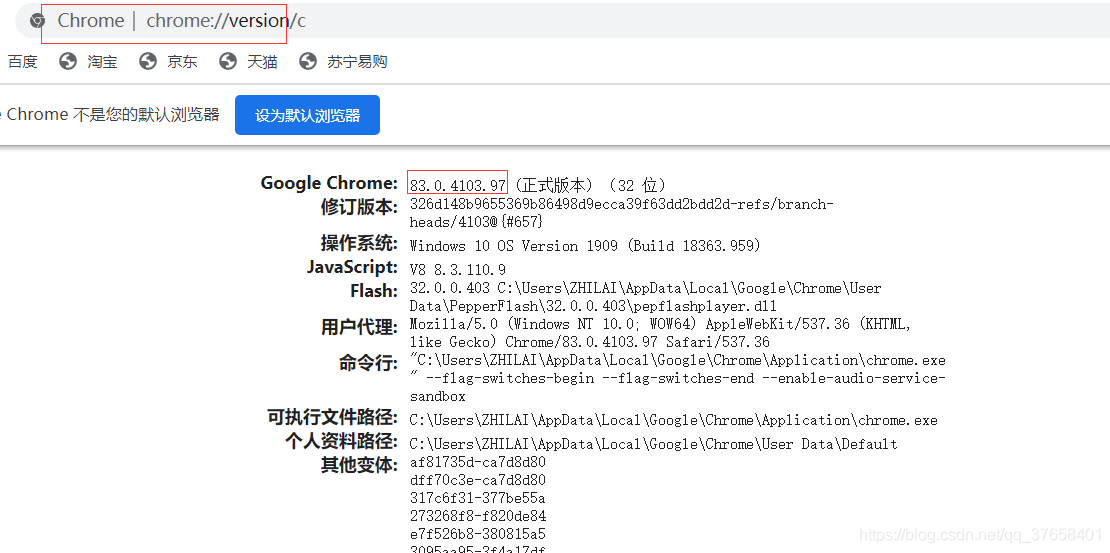Click the 个人资料路径 label

tap(342, 441)
